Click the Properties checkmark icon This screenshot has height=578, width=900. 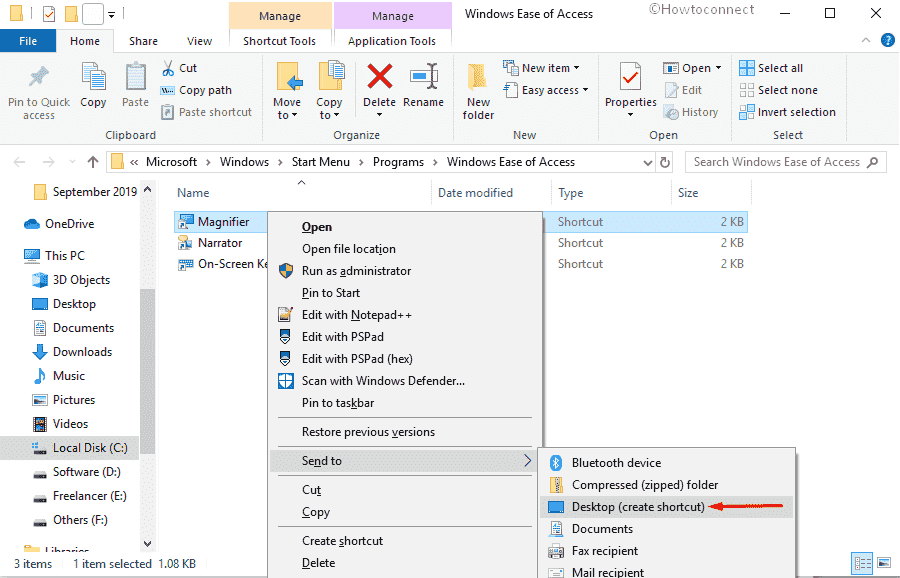630,77
